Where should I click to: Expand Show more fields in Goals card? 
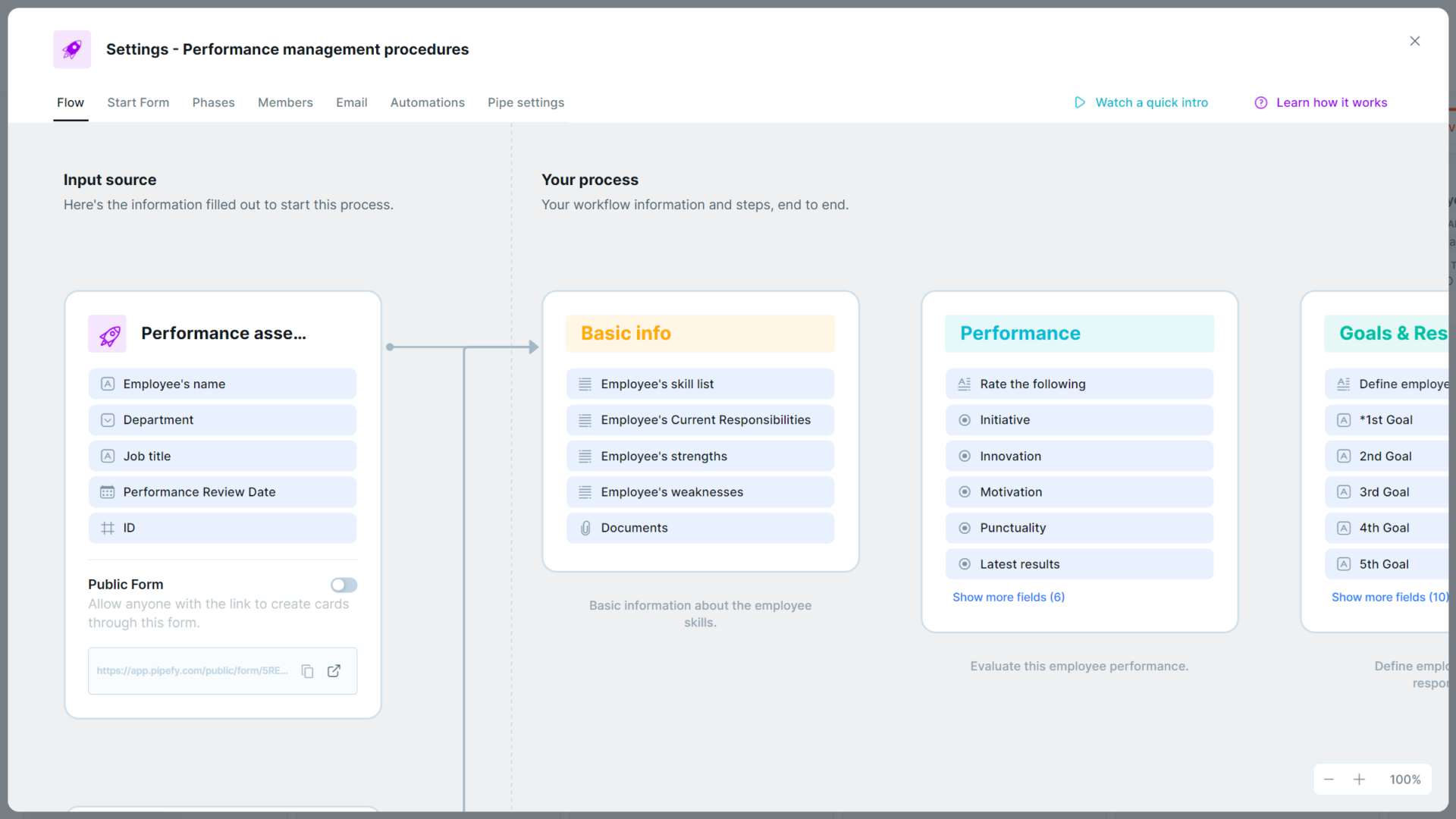click(x=1389, y=597)
